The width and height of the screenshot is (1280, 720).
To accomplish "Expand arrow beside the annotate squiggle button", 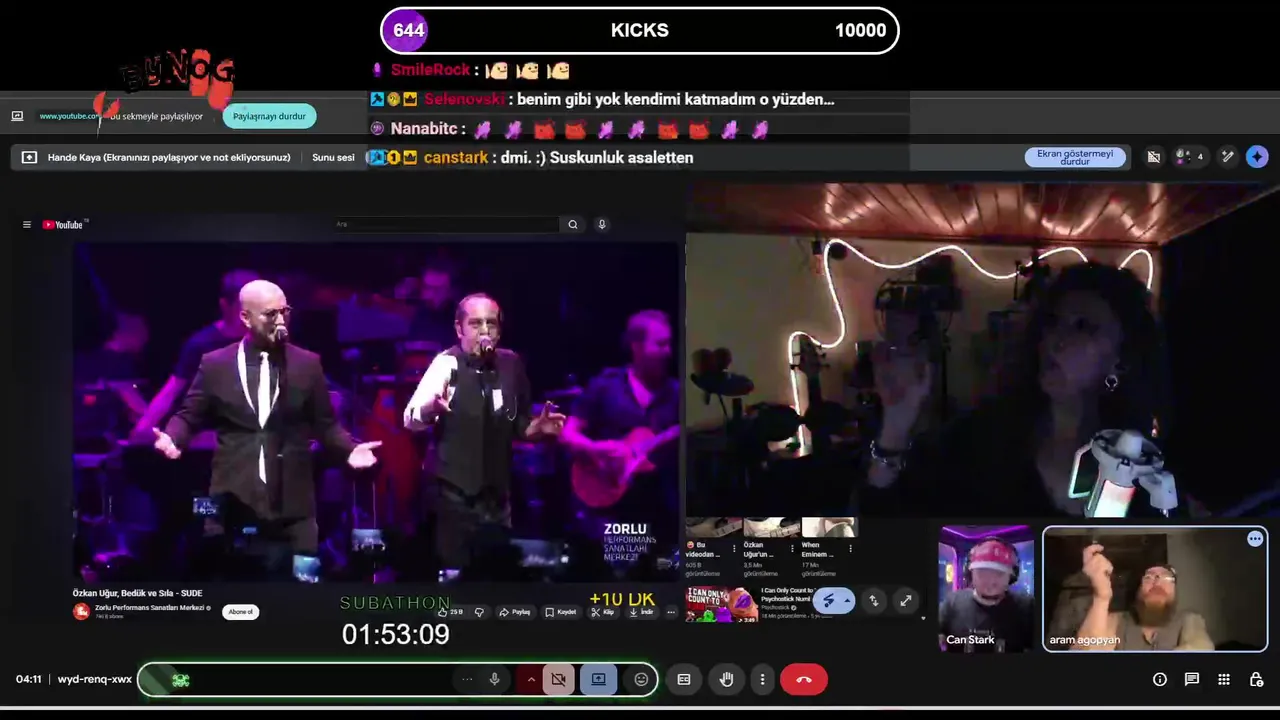I will 847,600.
